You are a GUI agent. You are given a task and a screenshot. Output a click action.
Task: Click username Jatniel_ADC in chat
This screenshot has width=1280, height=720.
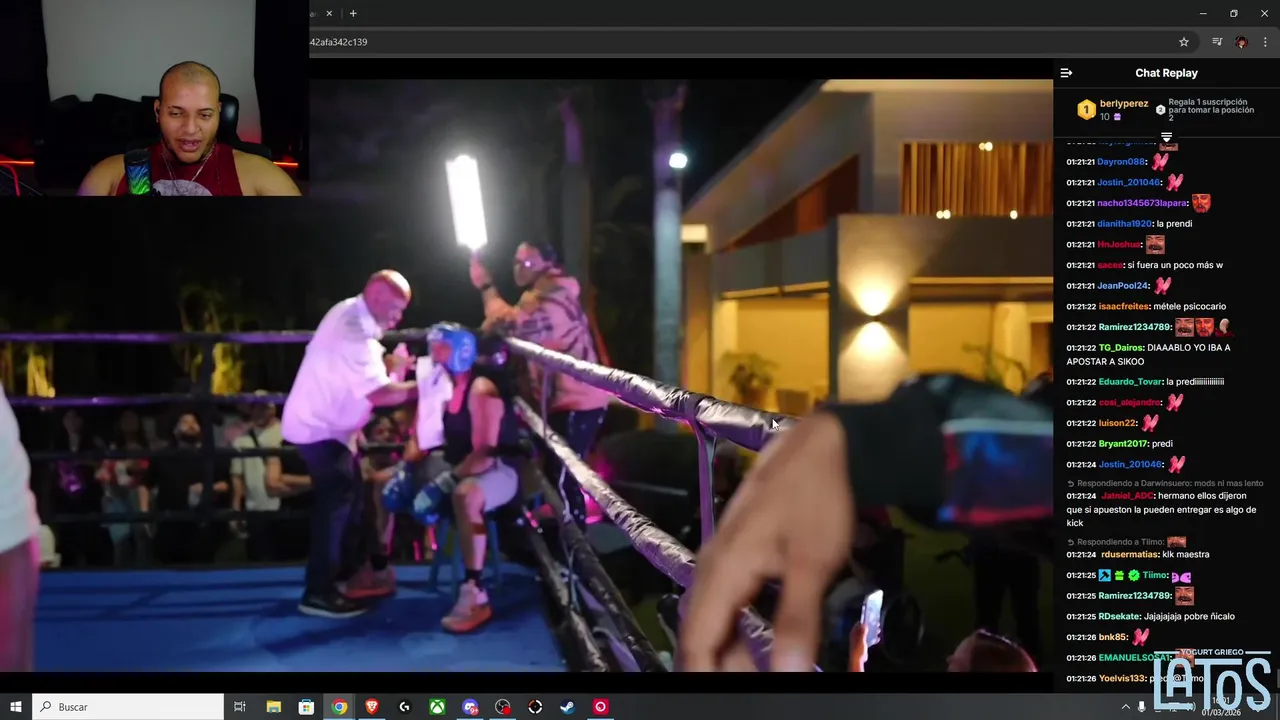click(x=1127, y=496)
